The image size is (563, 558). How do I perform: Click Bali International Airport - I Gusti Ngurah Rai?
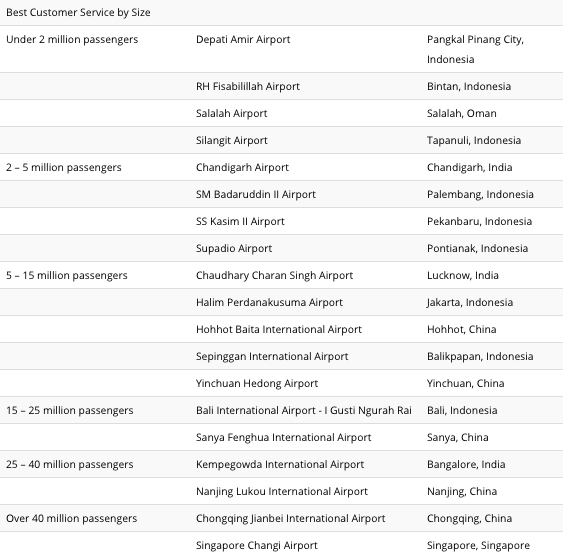point(304,410)
